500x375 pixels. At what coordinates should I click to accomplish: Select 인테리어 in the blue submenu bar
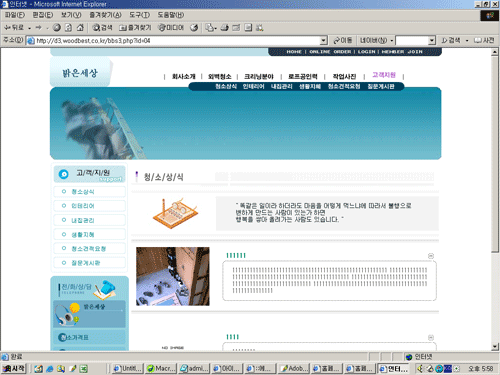tap(253, 87)
